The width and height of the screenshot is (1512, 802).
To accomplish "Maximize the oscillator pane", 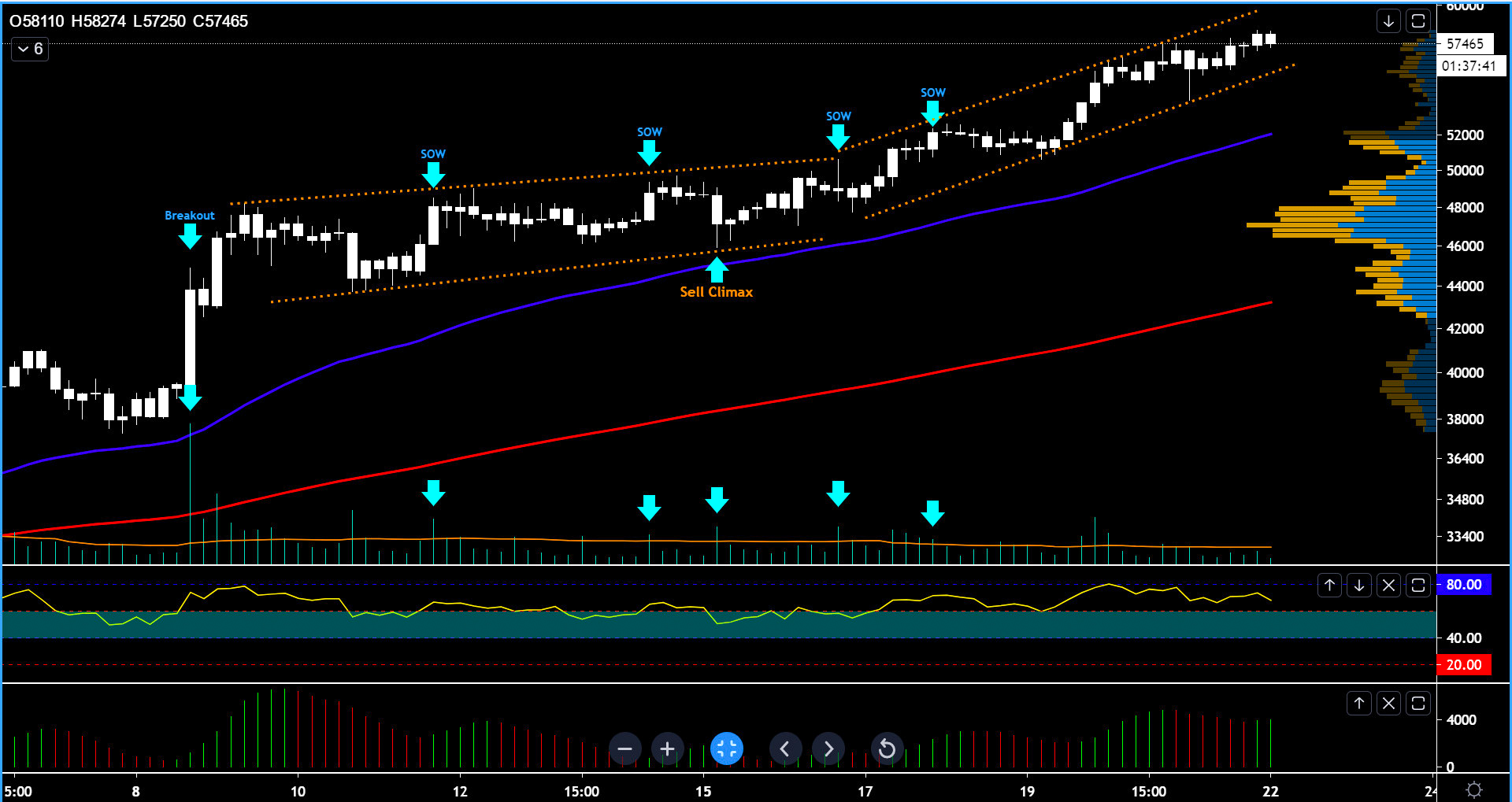I will (1417, 585).
